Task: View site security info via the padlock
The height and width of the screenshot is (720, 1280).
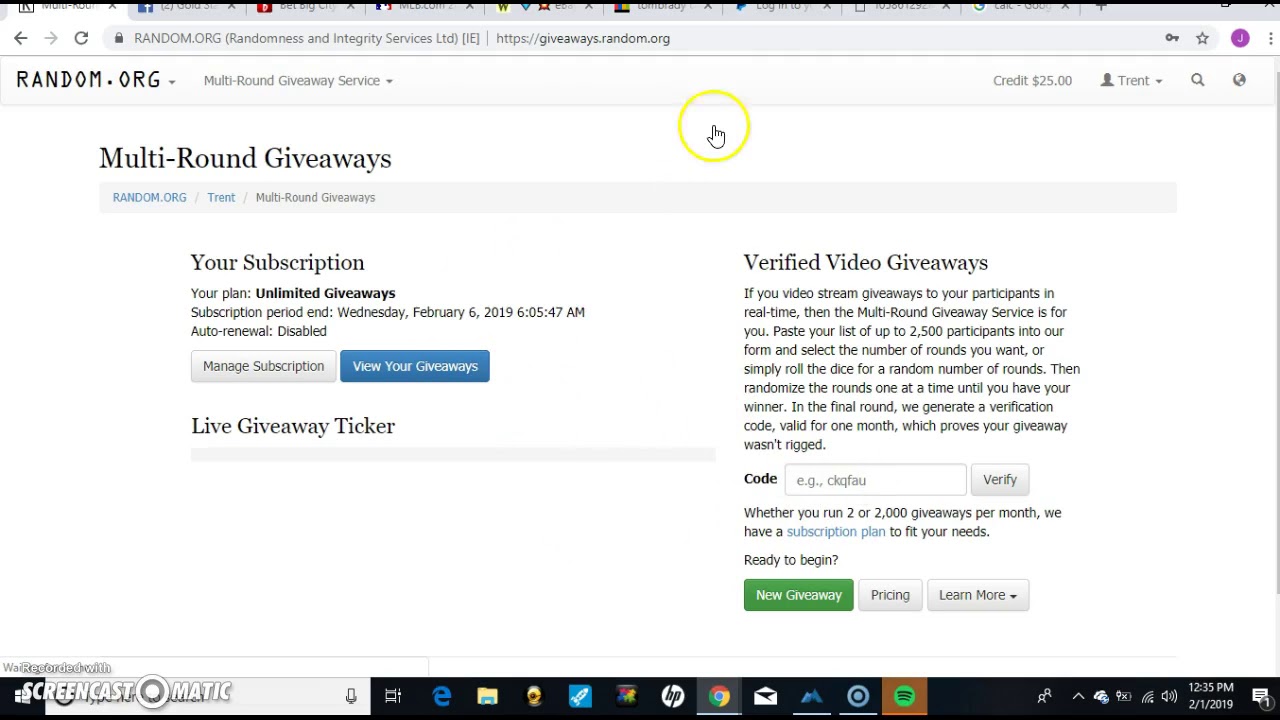Action: click(x=119, y=38)
